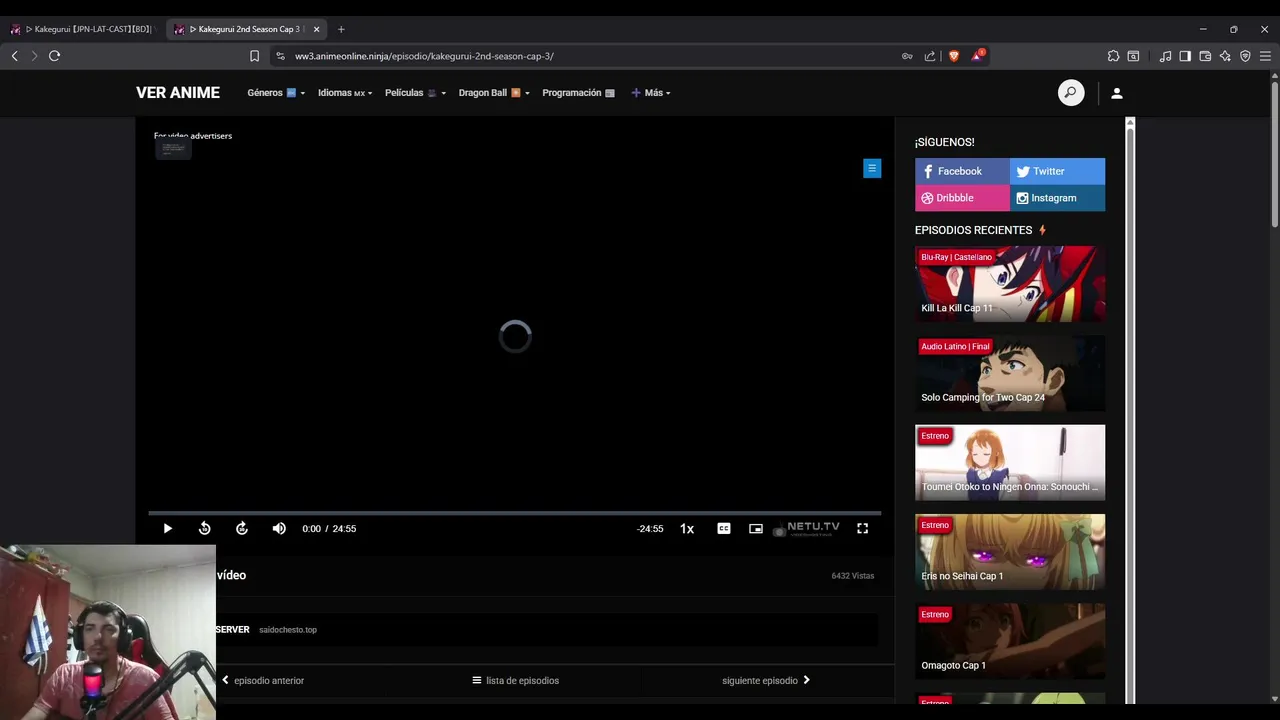Open Kill La Kill Cap 11 thumbnail

[x=1010, y=284]
